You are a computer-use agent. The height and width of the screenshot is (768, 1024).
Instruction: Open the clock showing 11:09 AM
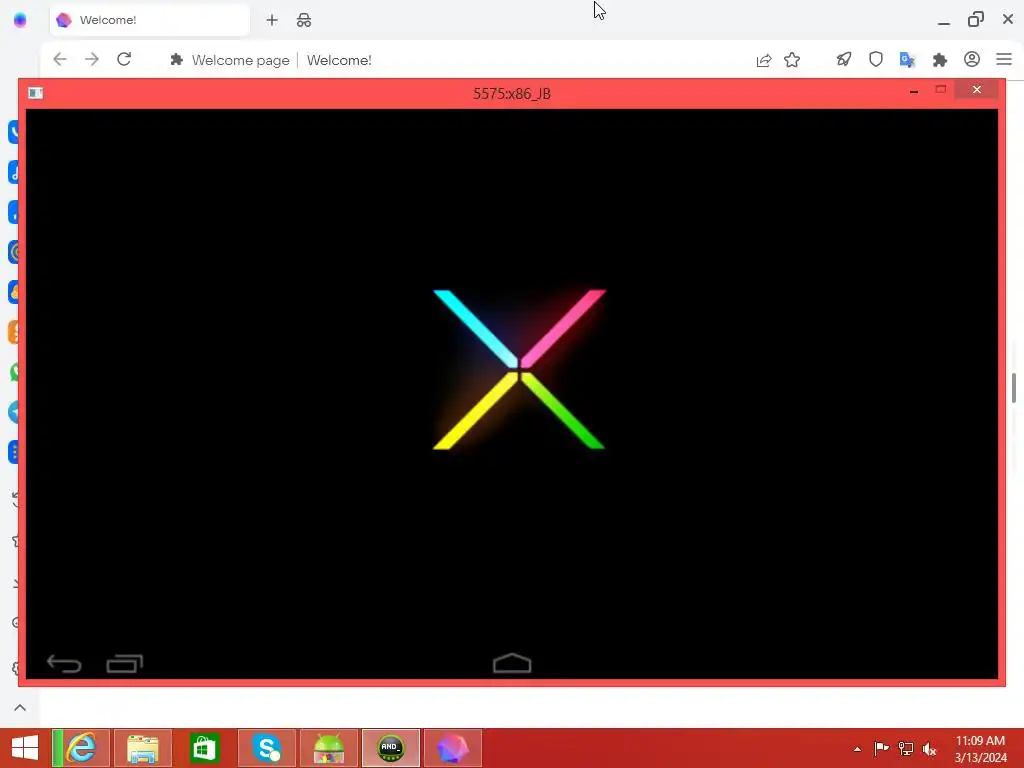980,748
